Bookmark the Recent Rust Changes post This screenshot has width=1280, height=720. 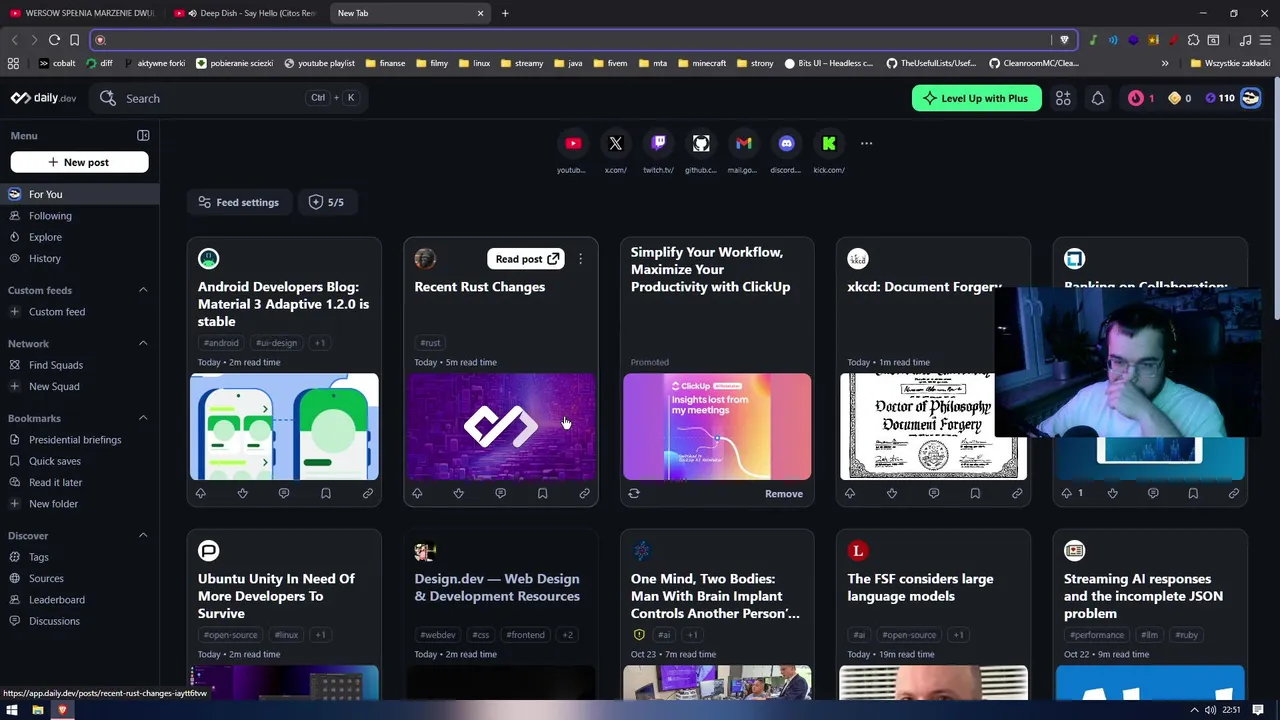(x=542, y=493)
